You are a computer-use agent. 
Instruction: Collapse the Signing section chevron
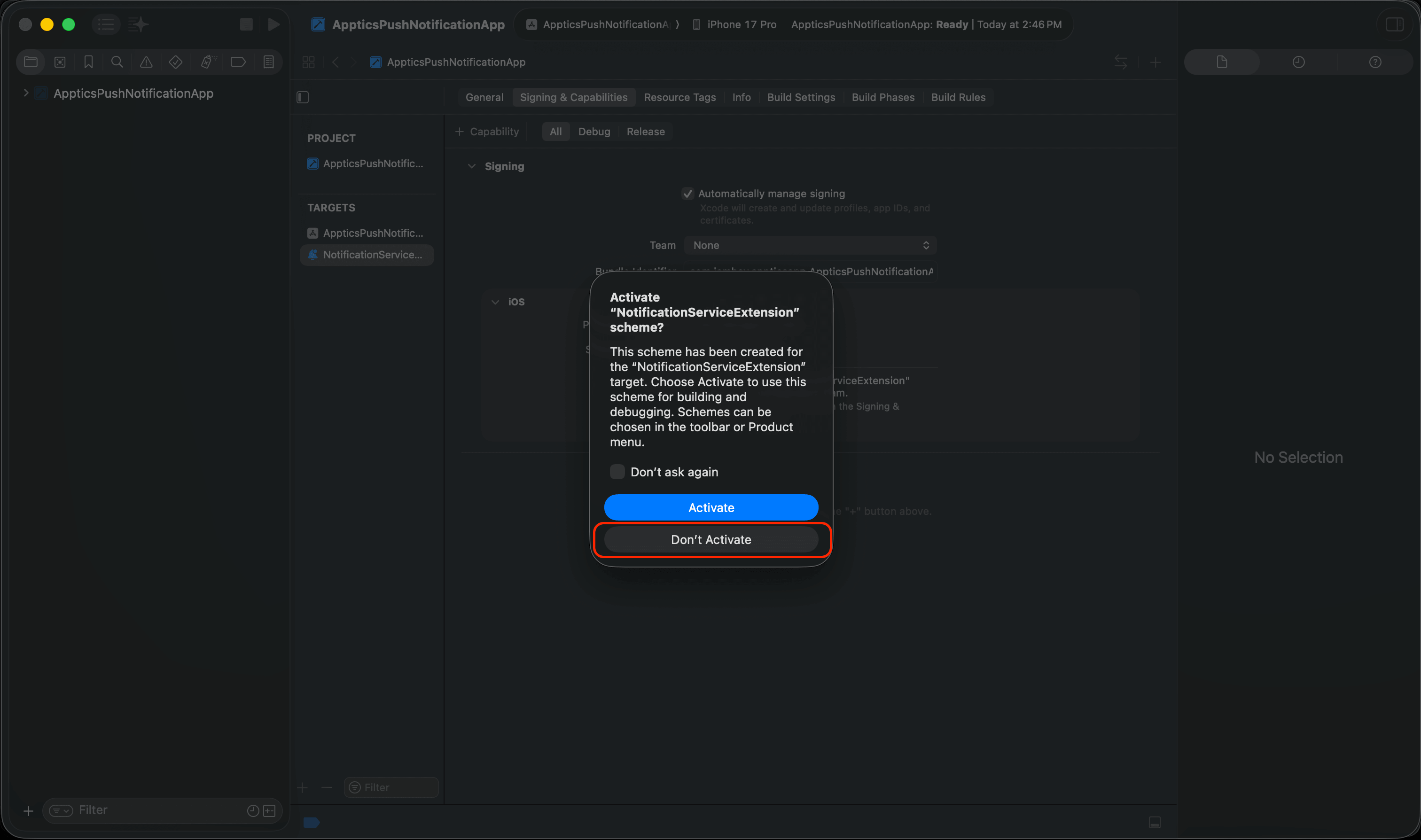472,166
